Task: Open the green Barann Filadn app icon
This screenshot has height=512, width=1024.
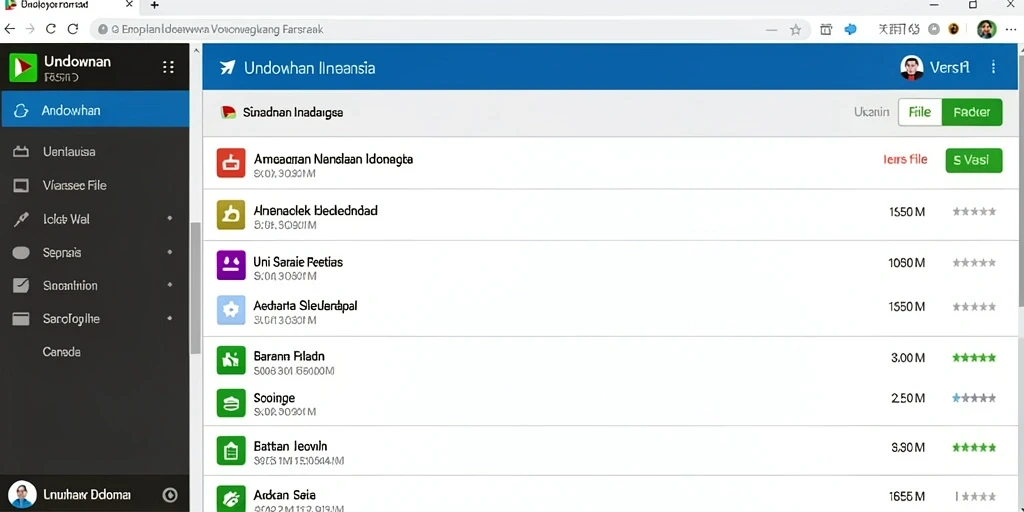Action: (x=231, y=360)
